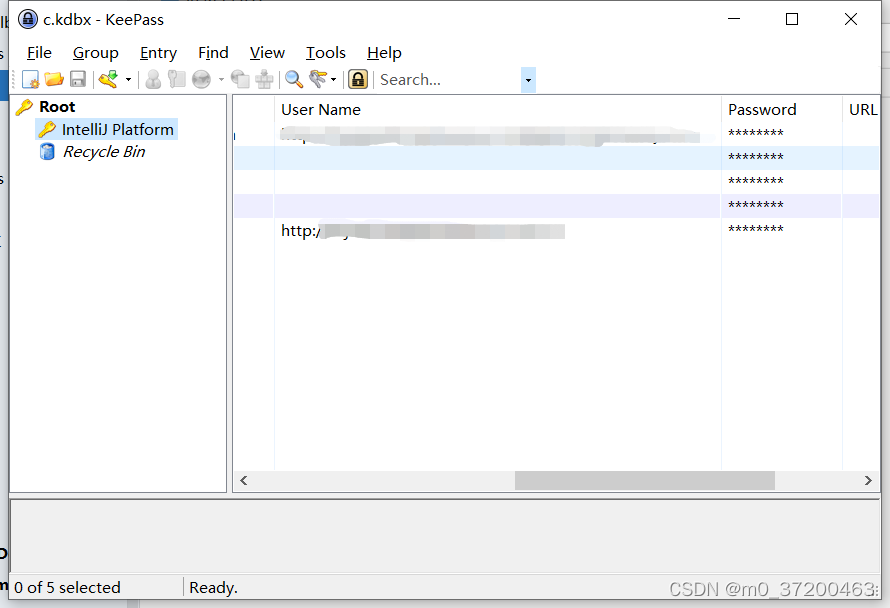Create a new database with the New icon
This screenshot has height=608, width=890.
tap(30, 79)
